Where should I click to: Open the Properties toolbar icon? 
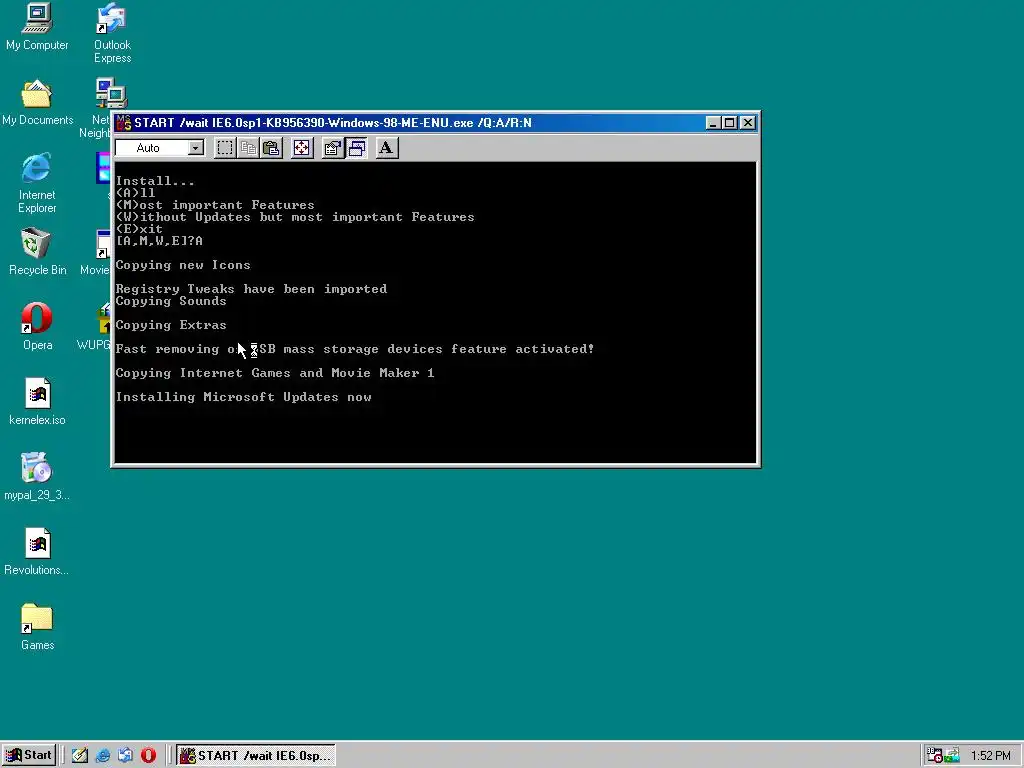[332, 148]
